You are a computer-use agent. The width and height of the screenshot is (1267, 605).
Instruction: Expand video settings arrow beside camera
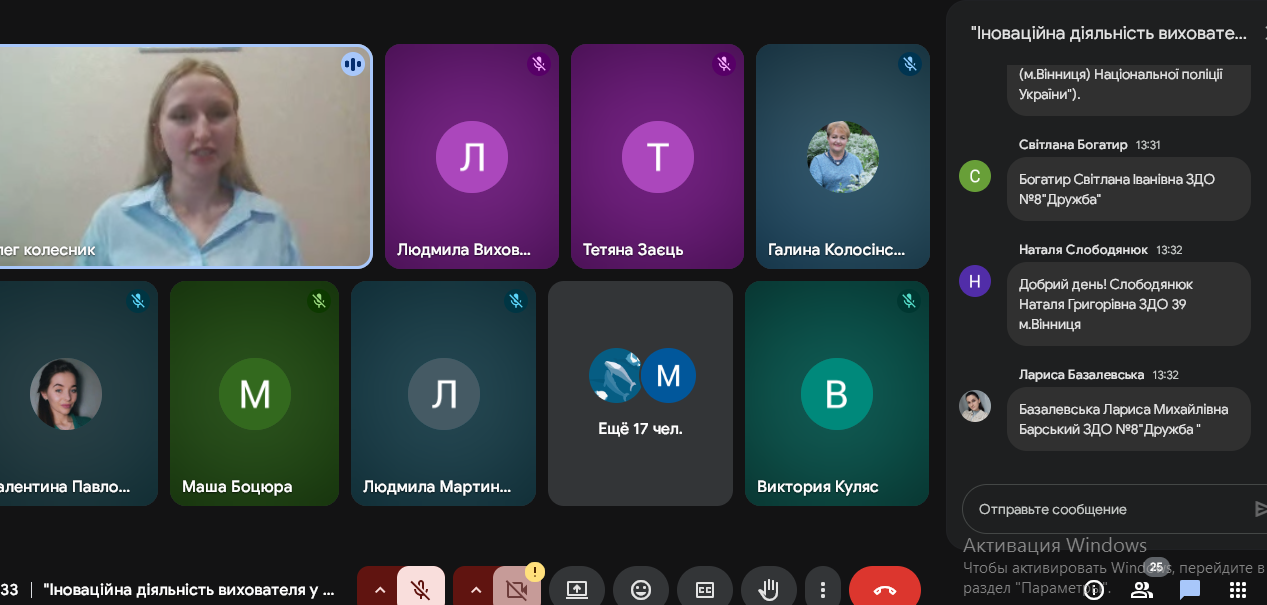point(475,589)
